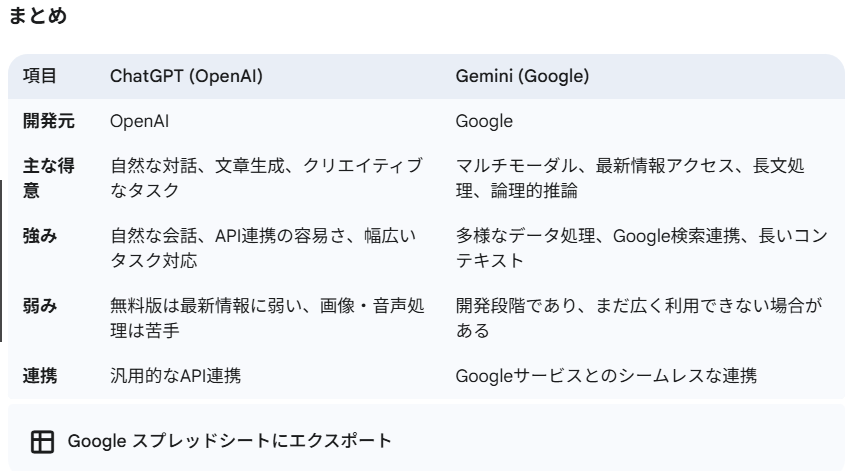Click the 連携 row label
The image size is (848, 471).
pos(40,376)
